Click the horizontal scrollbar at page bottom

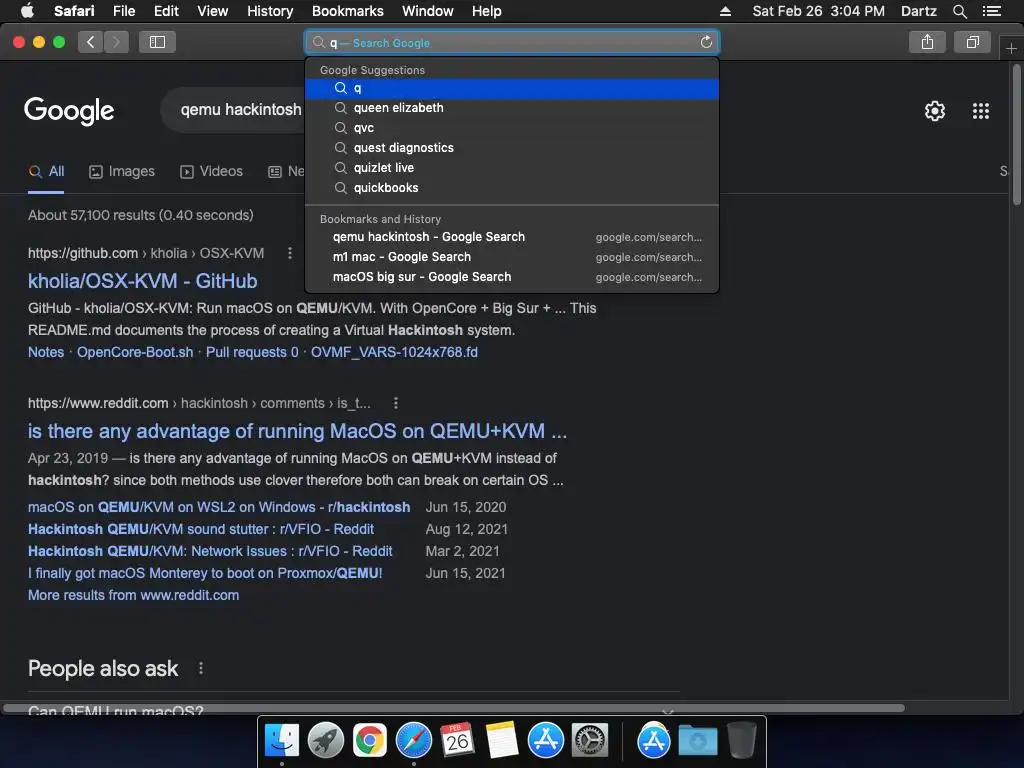pyautogui.click(x=454, y=708)
